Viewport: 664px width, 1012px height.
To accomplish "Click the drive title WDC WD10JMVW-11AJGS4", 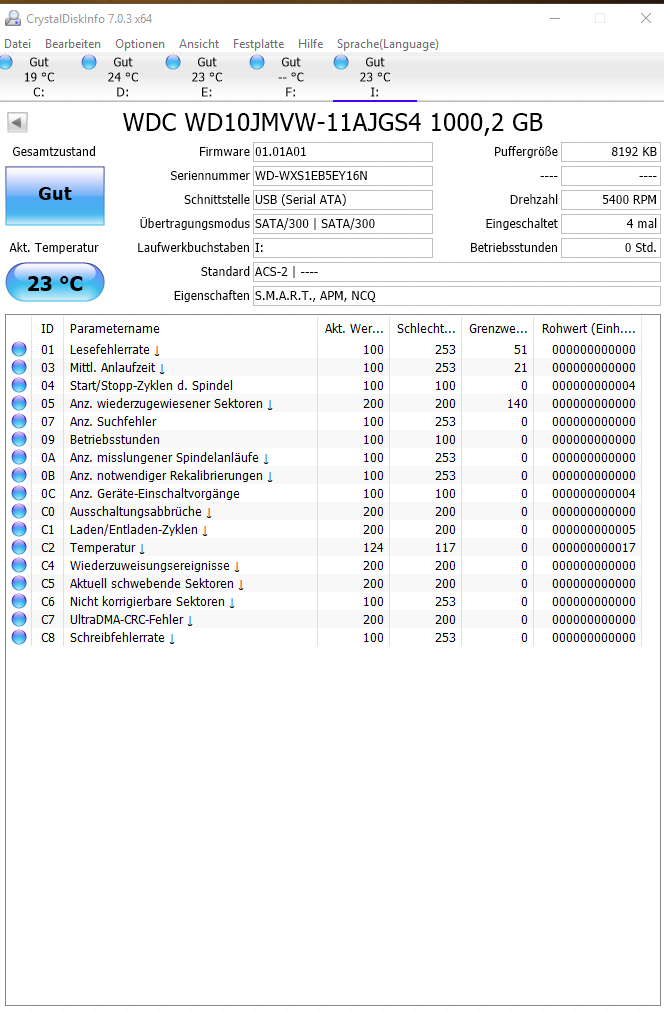I will [333, 122].
